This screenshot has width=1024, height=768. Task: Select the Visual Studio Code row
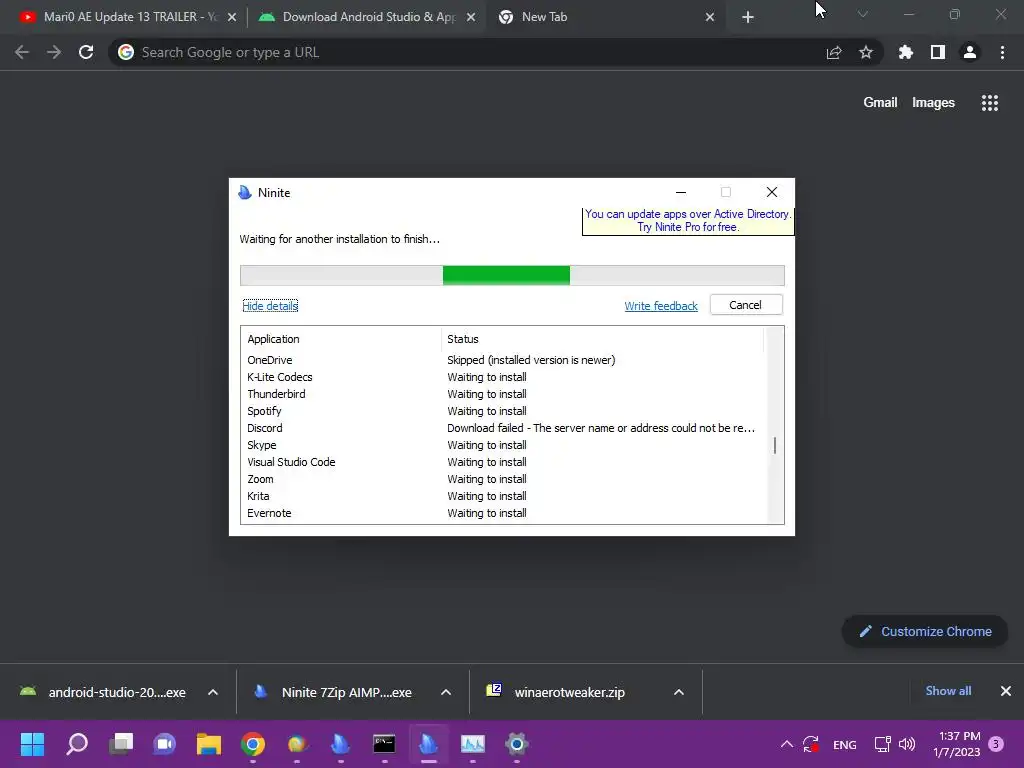pos(502,462)
